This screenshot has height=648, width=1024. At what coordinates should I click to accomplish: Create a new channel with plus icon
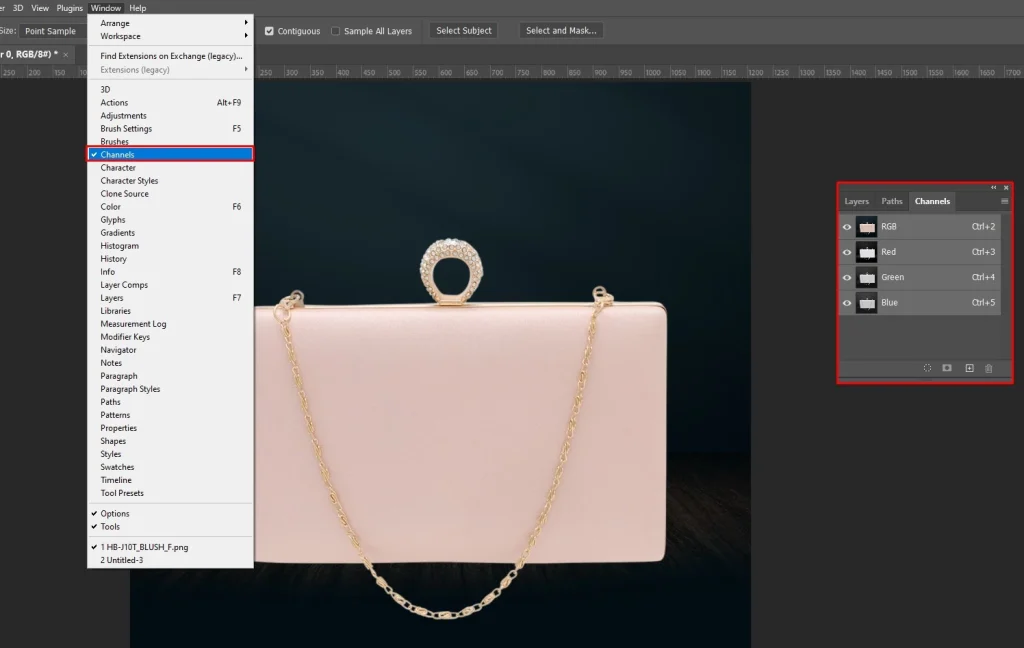coord(969,368)
